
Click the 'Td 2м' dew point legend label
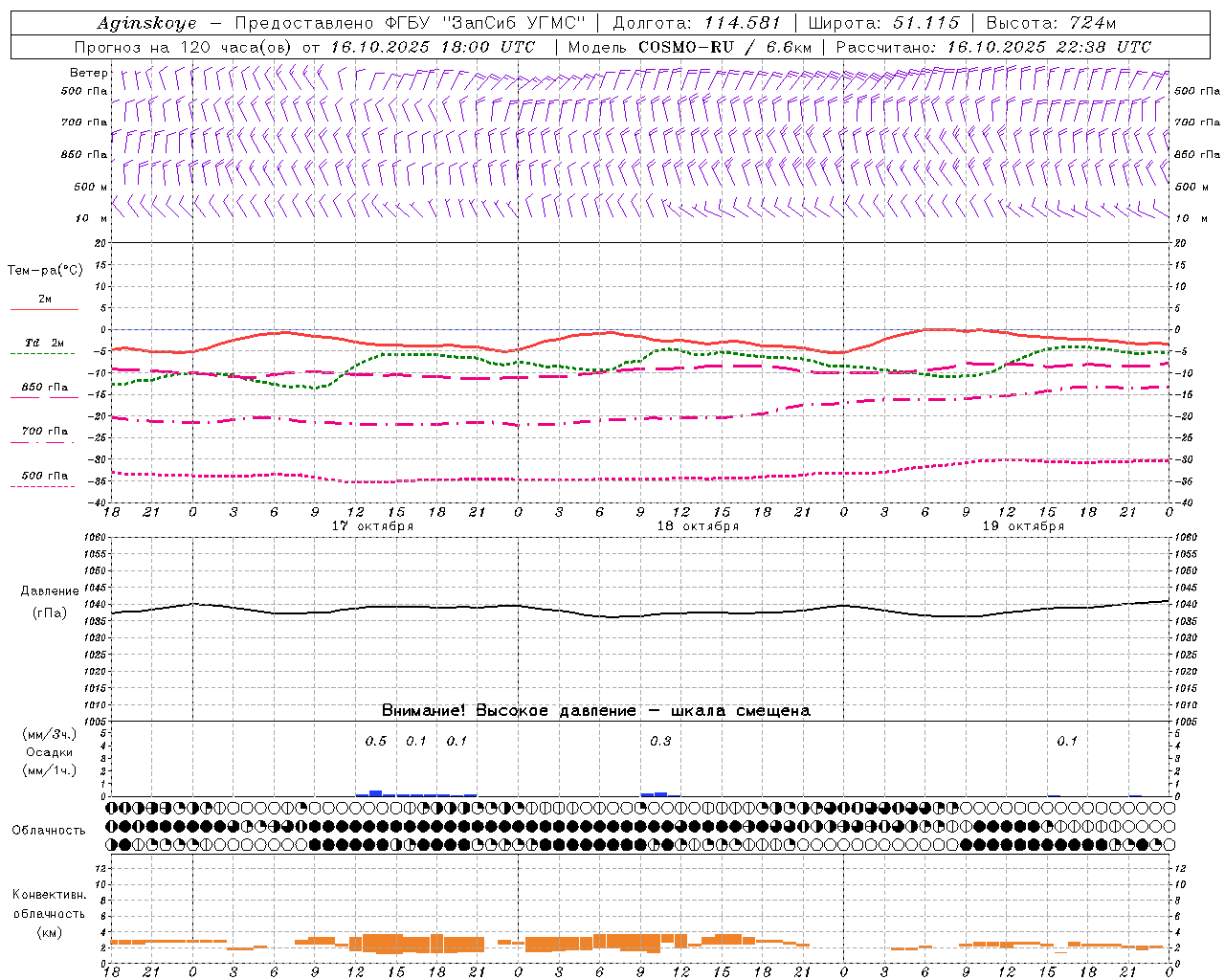point(45,343)
